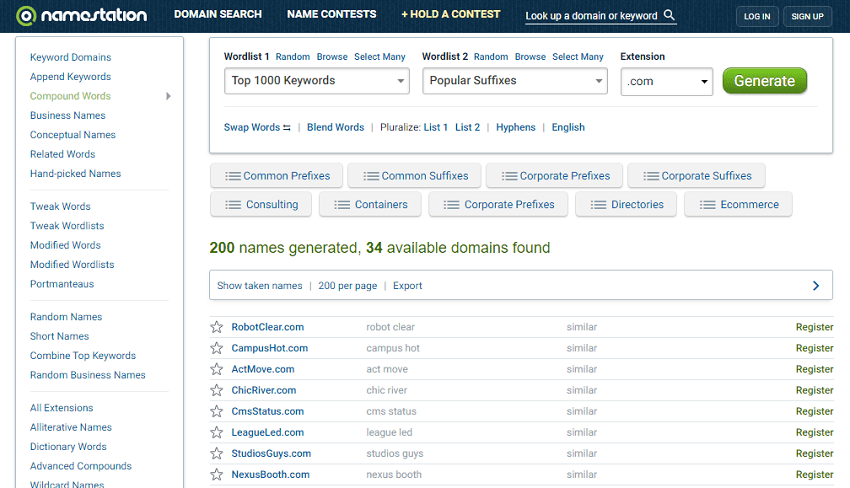
Task: Open Random Business Names in the sidebar
Action: point(88,375)
